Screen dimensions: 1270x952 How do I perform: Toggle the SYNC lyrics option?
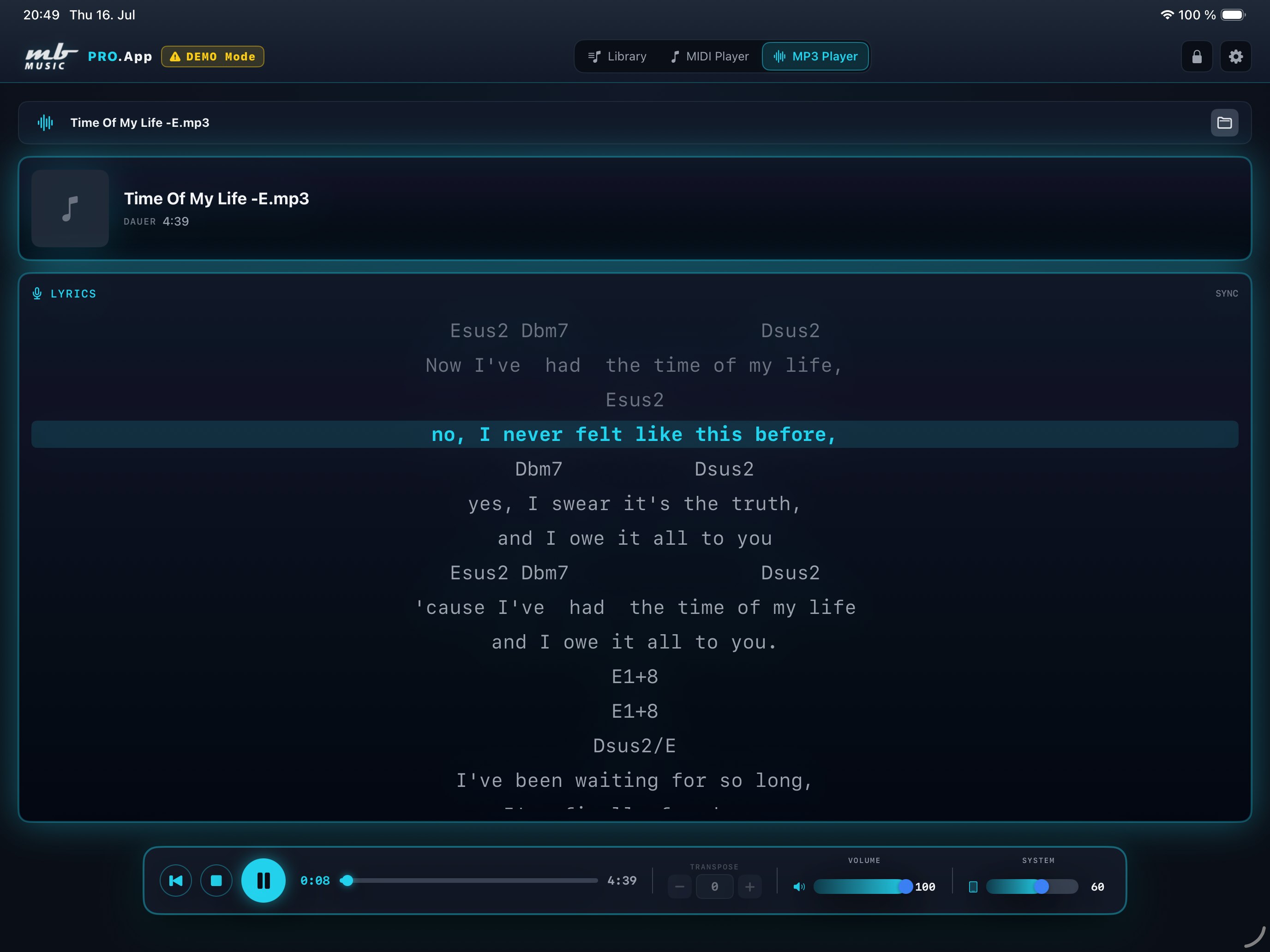point(1226,293)
